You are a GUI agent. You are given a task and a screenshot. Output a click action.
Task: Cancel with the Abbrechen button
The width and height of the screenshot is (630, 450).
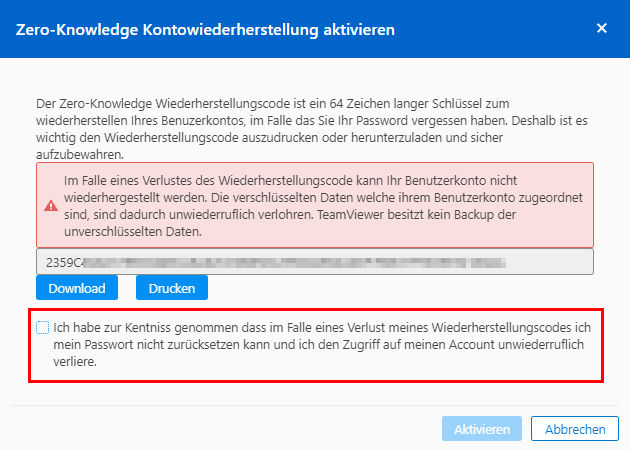point(575,429)
